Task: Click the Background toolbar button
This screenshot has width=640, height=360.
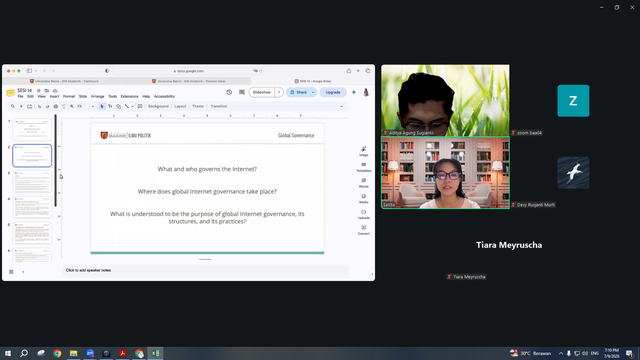Action: pos(158,106)
